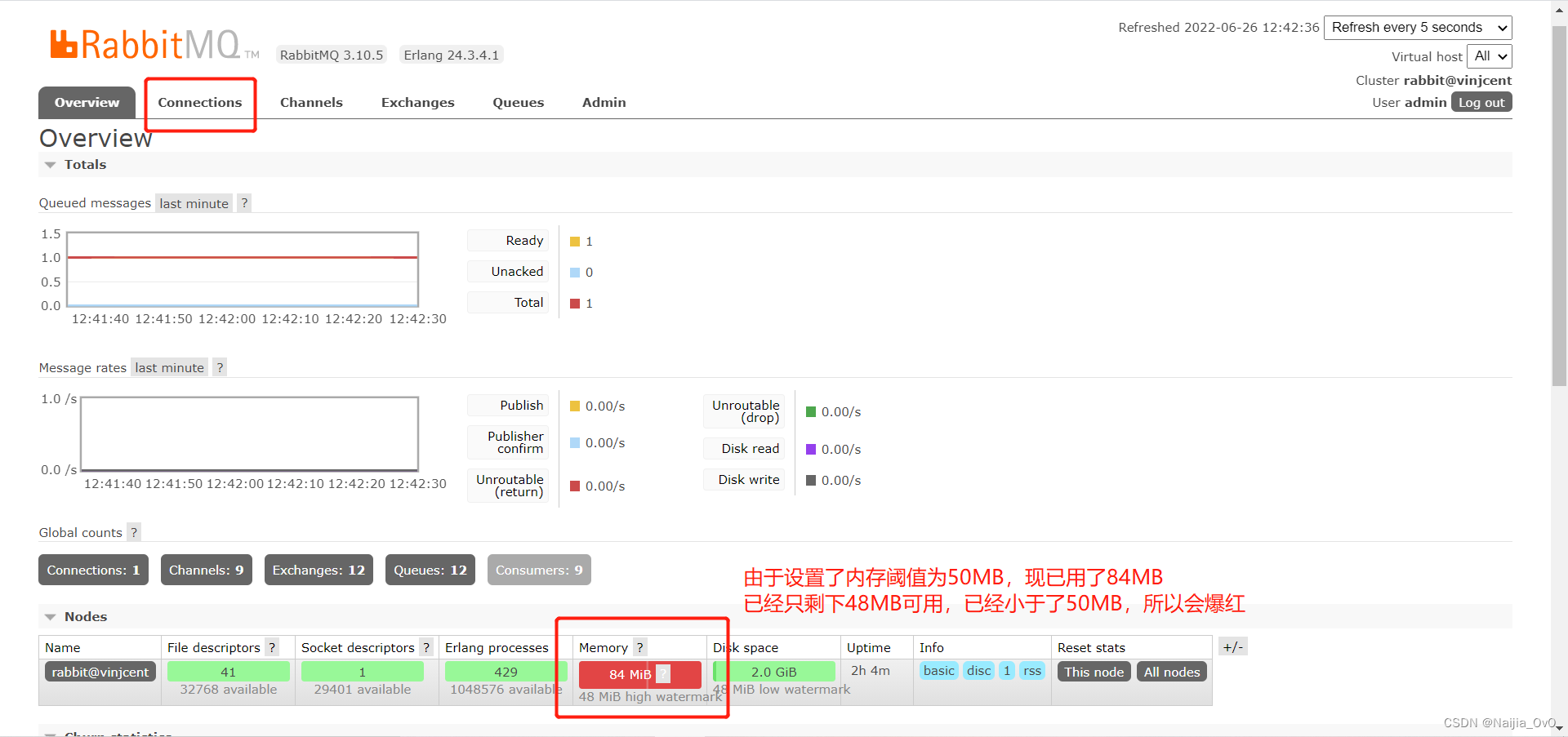Click the 429 Erlang processes bar

[x=506, y=672]
